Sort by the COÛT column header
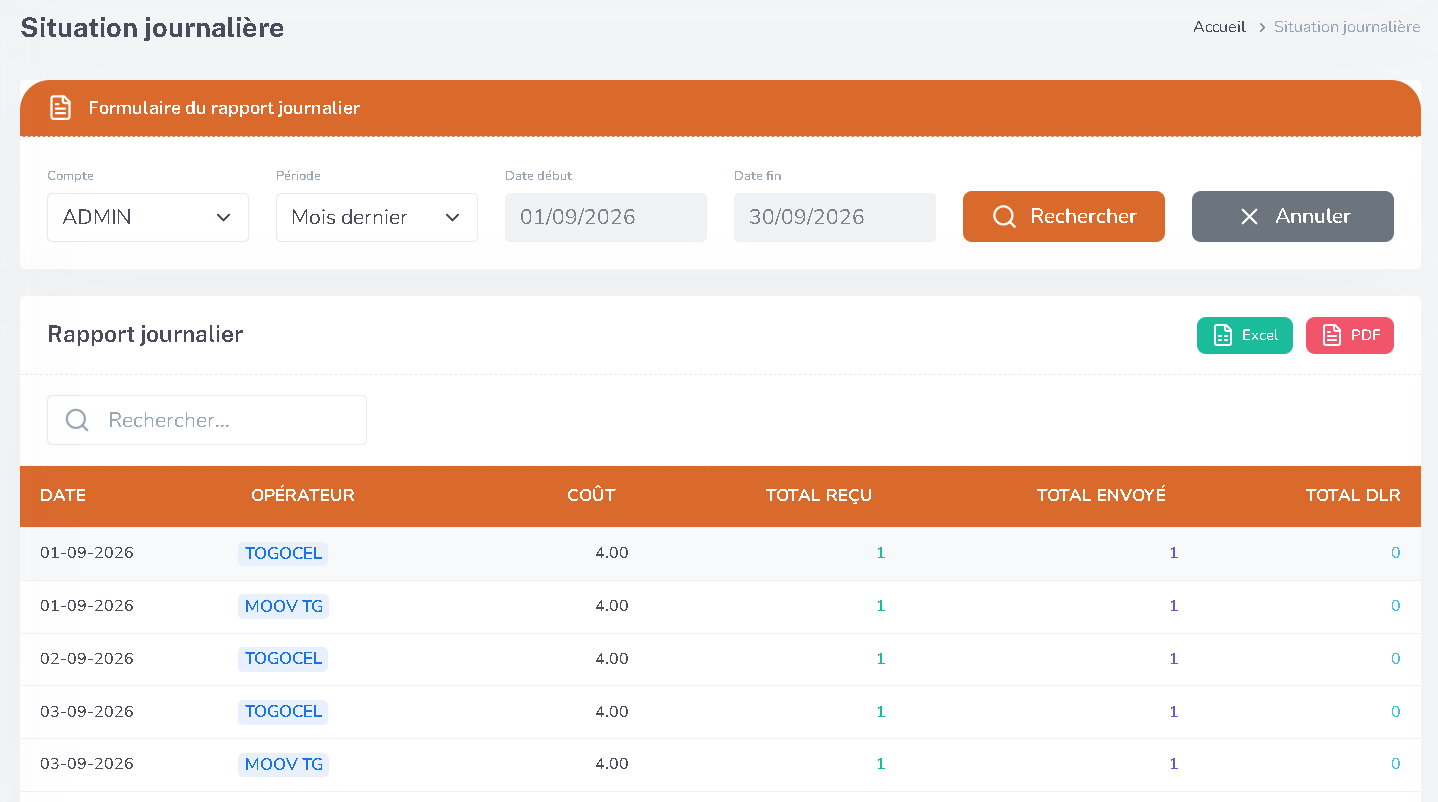1438x802 pixels. [591, 495]
